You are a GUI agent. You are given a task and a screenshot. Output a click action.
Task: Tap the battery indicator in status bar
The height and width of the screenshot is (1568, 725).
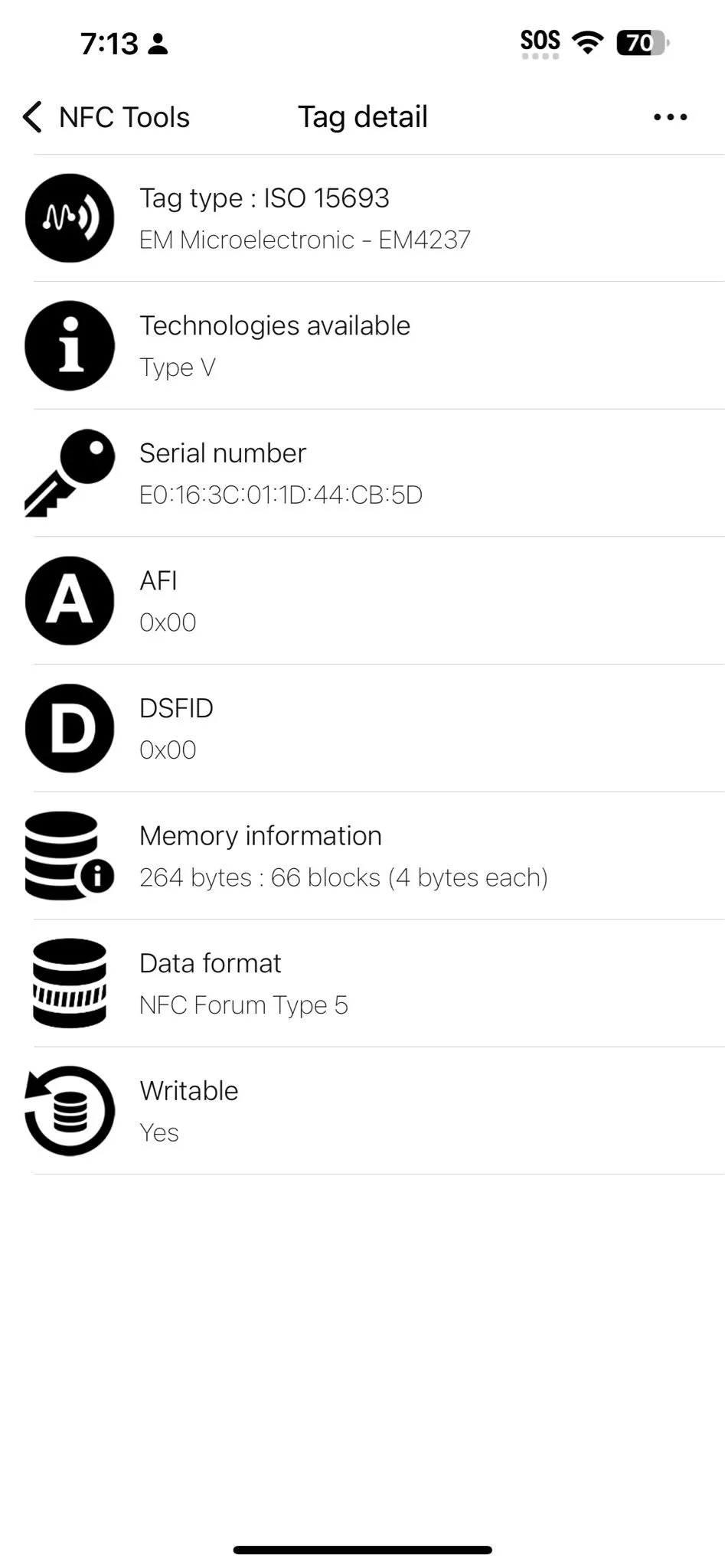click(642, 43)
